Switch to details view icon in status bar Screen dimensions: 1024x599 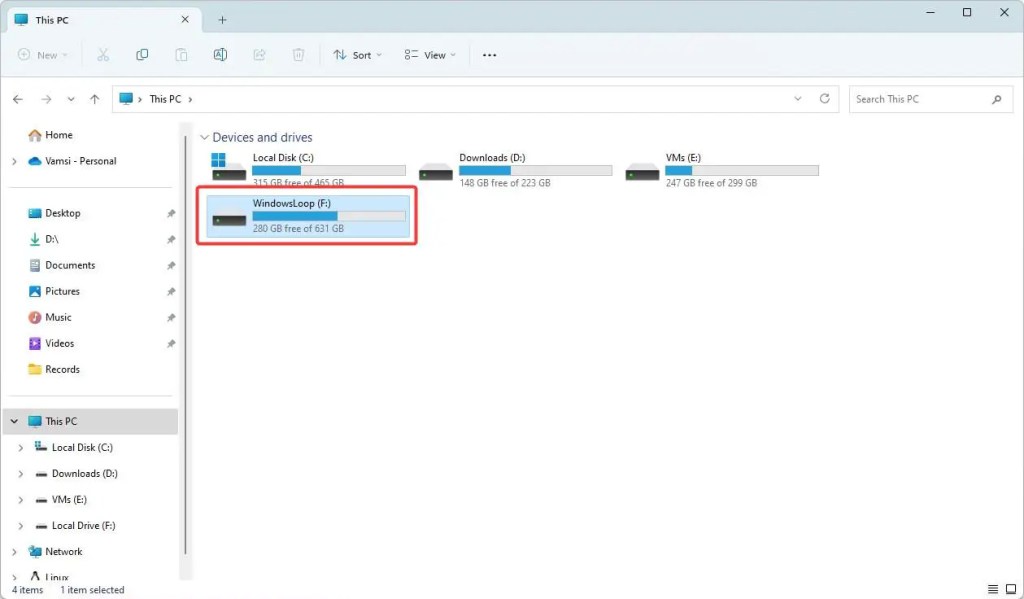993,589
